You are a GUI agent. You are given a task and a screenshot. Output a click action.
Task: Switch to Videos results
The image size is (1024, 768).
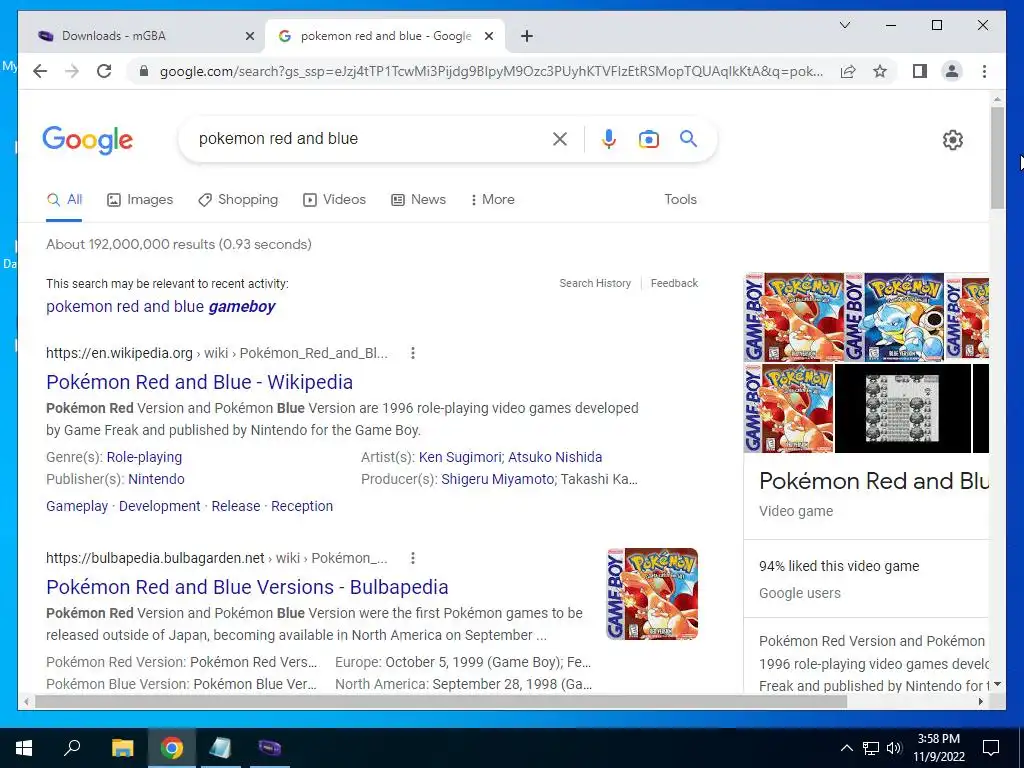(x=334, y=200)
